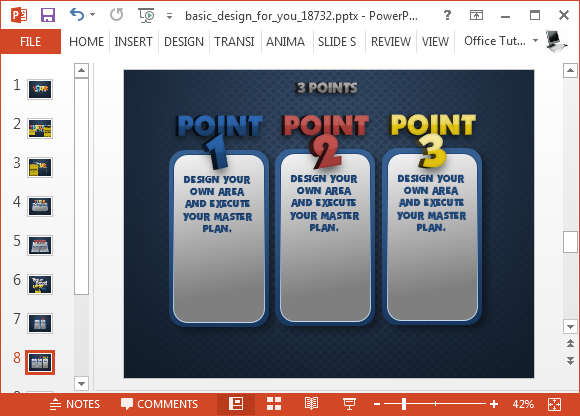Select the '3 POINTS' slide title

tap(327, 88)
